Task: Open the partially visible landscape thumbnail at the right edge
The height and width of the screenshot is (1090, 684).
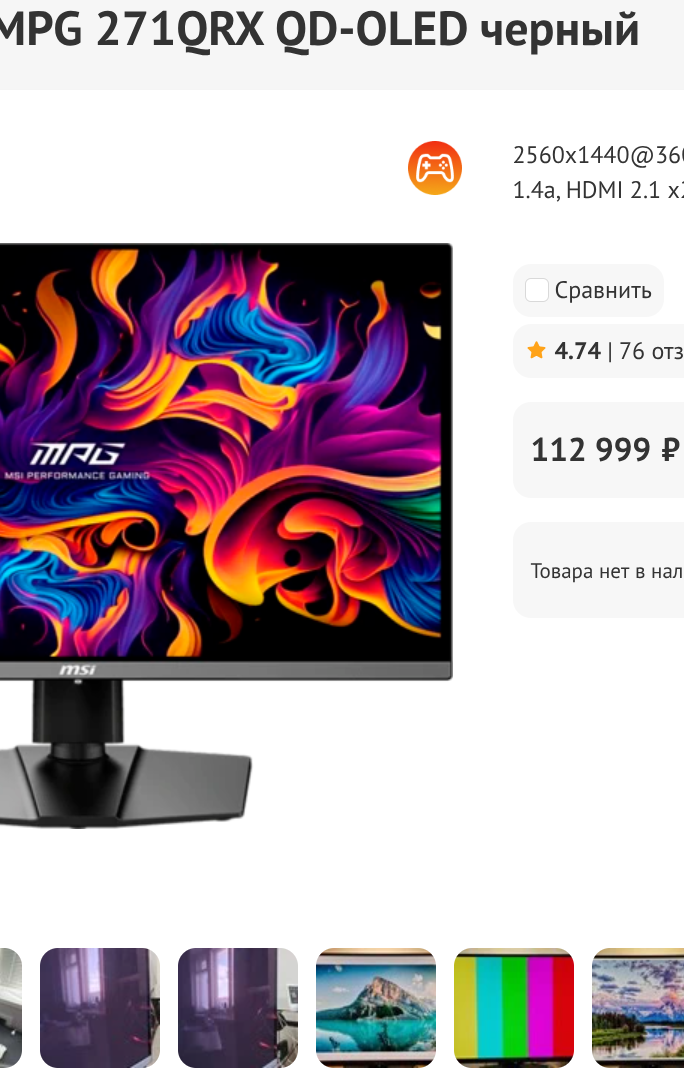Action: click(x=638, y=1008)
